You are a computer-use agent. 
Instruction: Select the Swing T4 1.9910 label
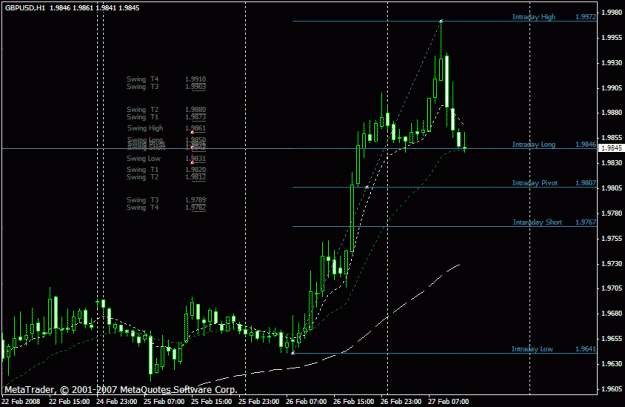[x=166, y=79]
